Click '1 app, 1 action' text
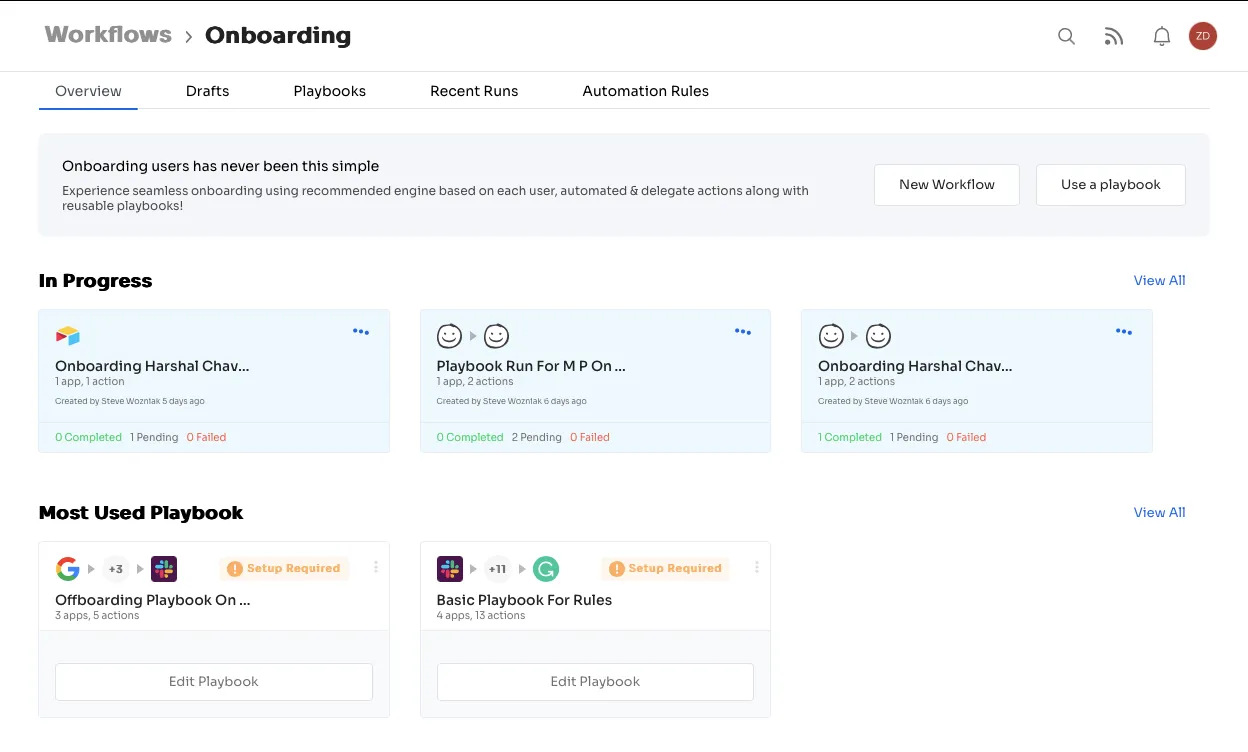The height and width of the screenshot is (752, 1248). (x=90, y=382)
